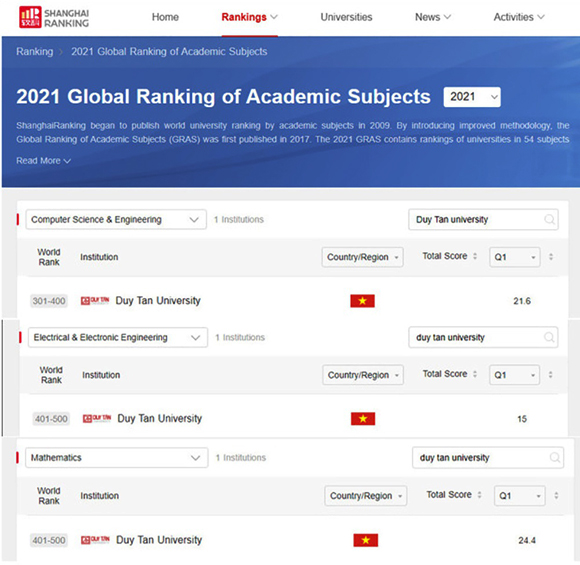Click the 24.4 score value
Image resolution: width=580 pixels, height=565 pixels.
click(x=527, y=540)
